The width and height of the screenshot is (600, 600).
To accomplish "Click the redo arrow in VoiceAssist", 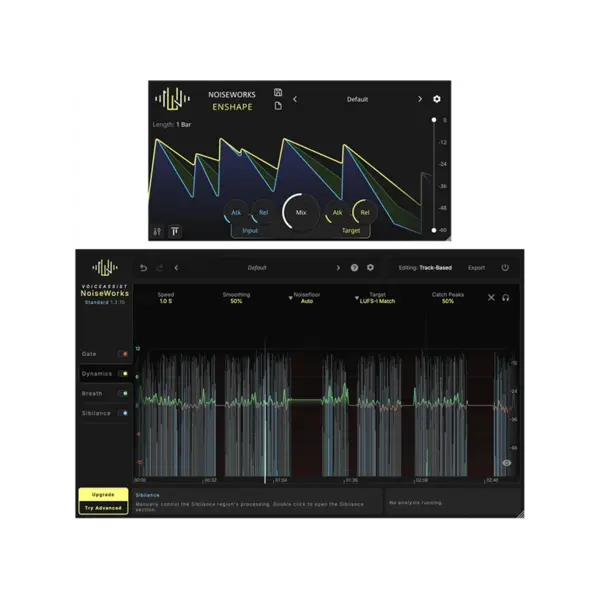I will (x=160, y=268).
